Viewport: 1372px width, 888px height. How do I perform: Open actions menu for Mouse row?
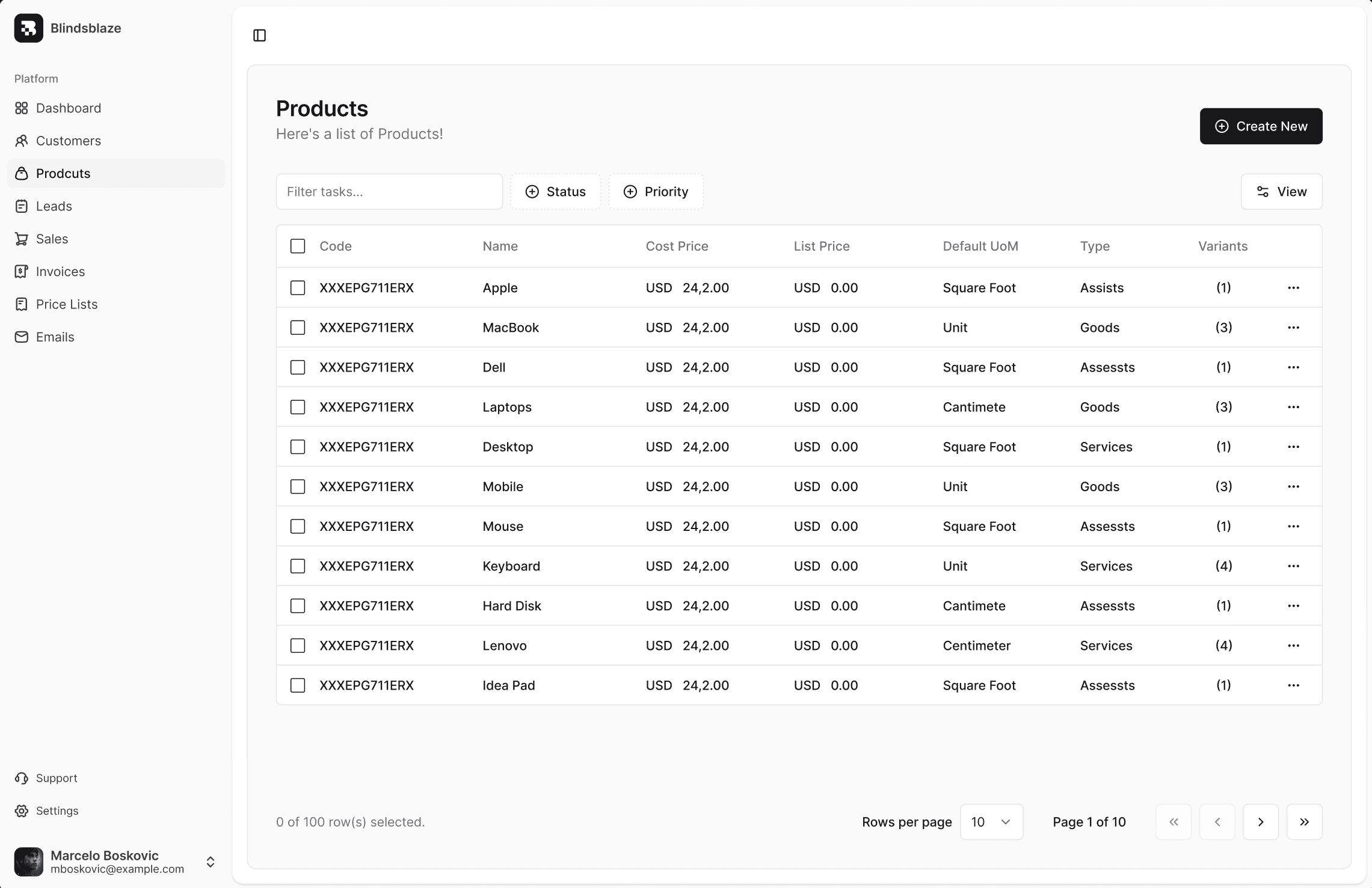coord(1294,526)
